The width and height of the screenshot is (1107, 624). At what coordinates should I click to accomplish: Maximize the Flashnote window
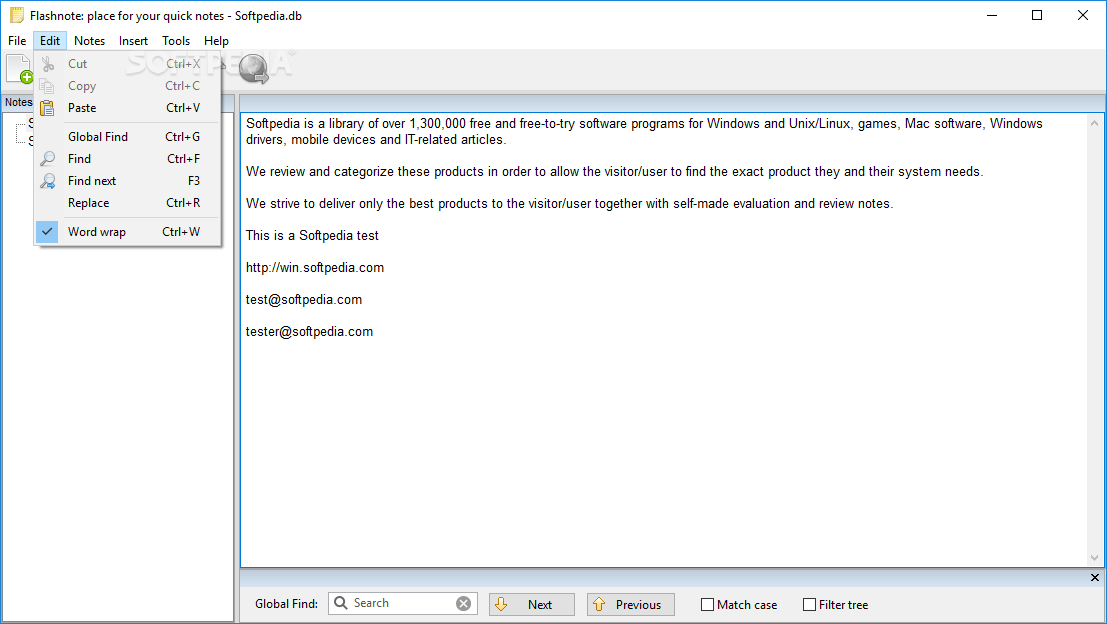(1036, 16)
